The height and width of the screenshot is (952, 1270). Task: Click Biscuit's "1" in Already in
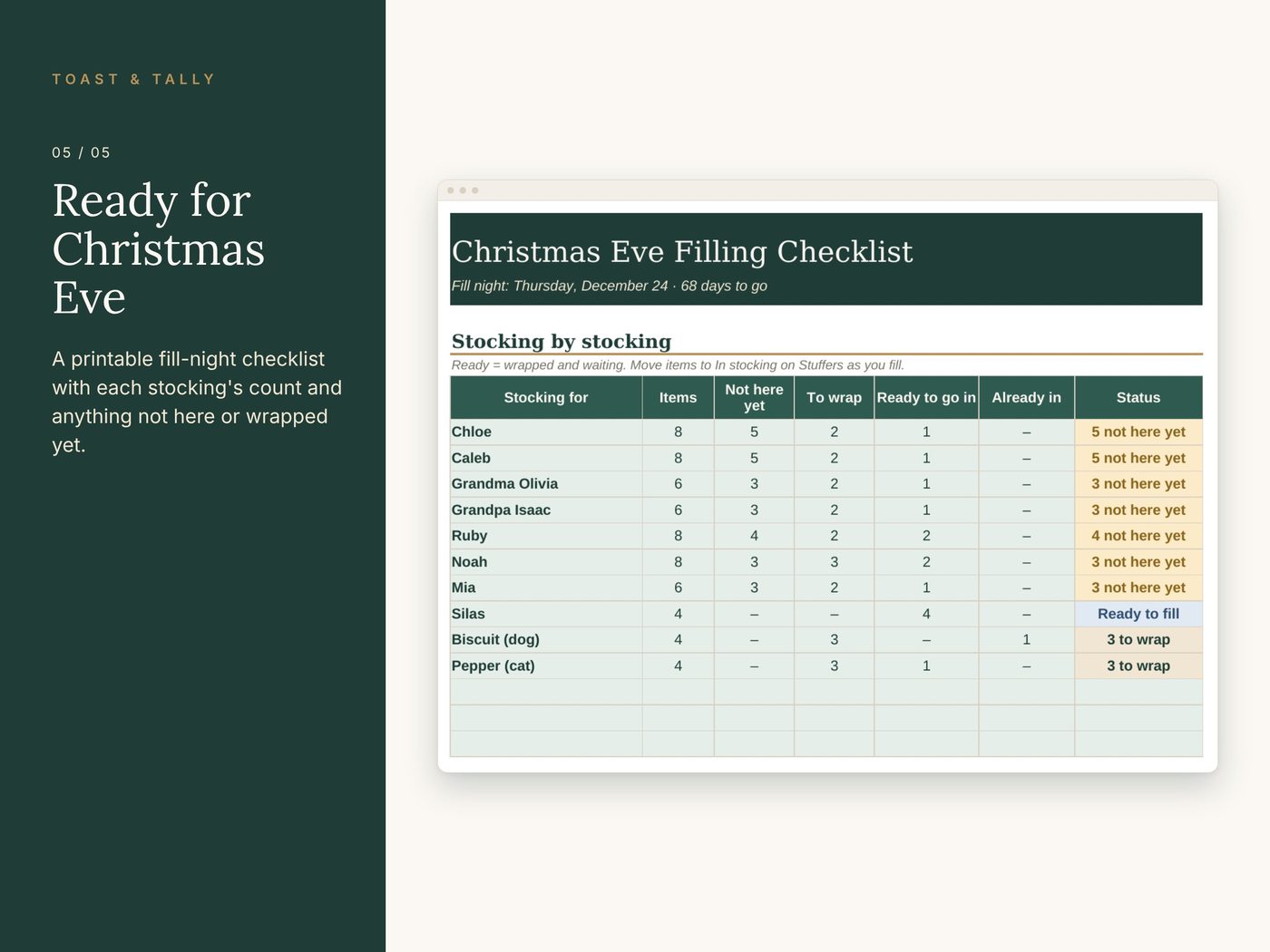pos(1026,639)
